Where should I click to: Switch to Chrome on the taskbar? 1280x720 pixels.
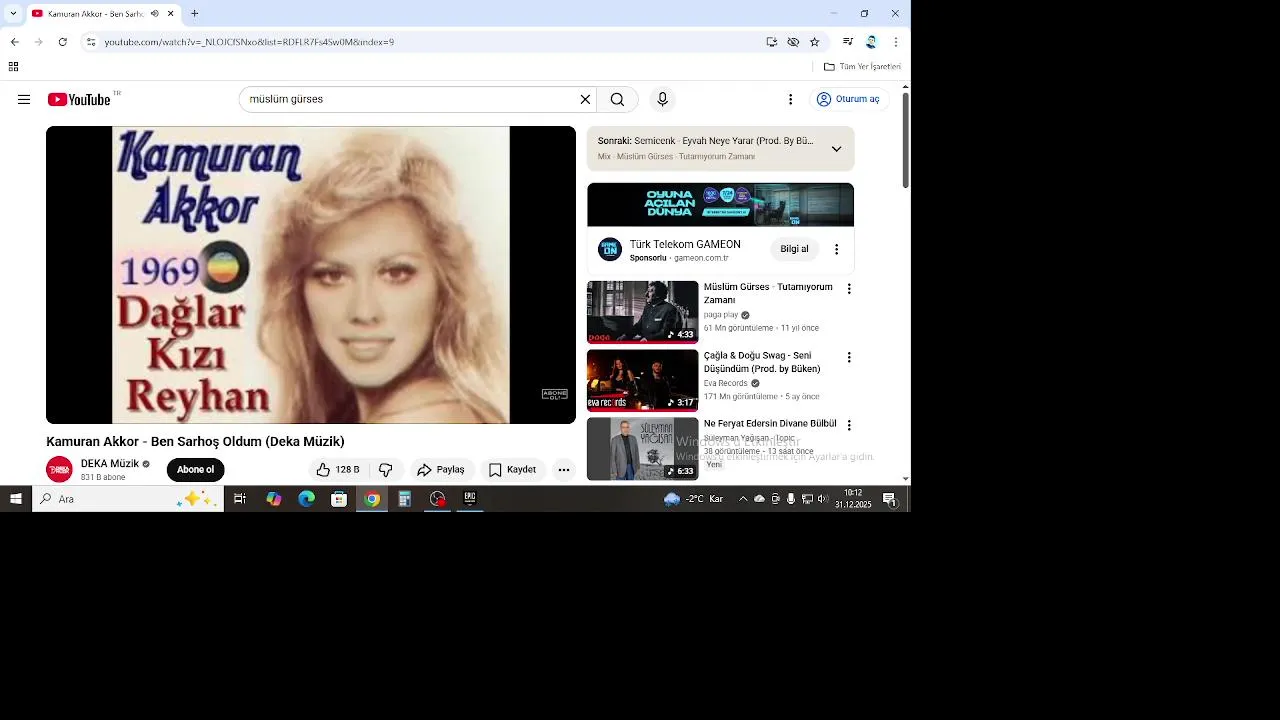point(372,499)
